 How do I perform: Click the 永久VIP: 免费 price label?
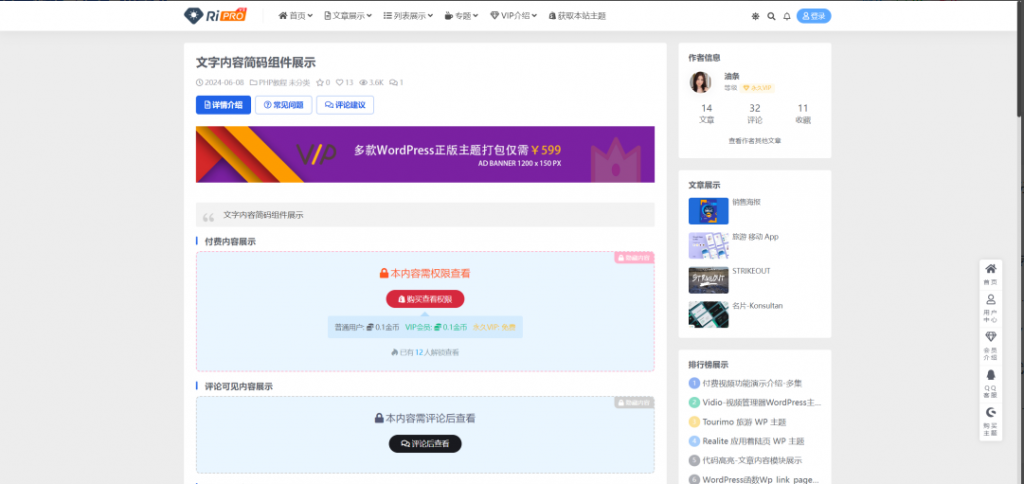494,327
